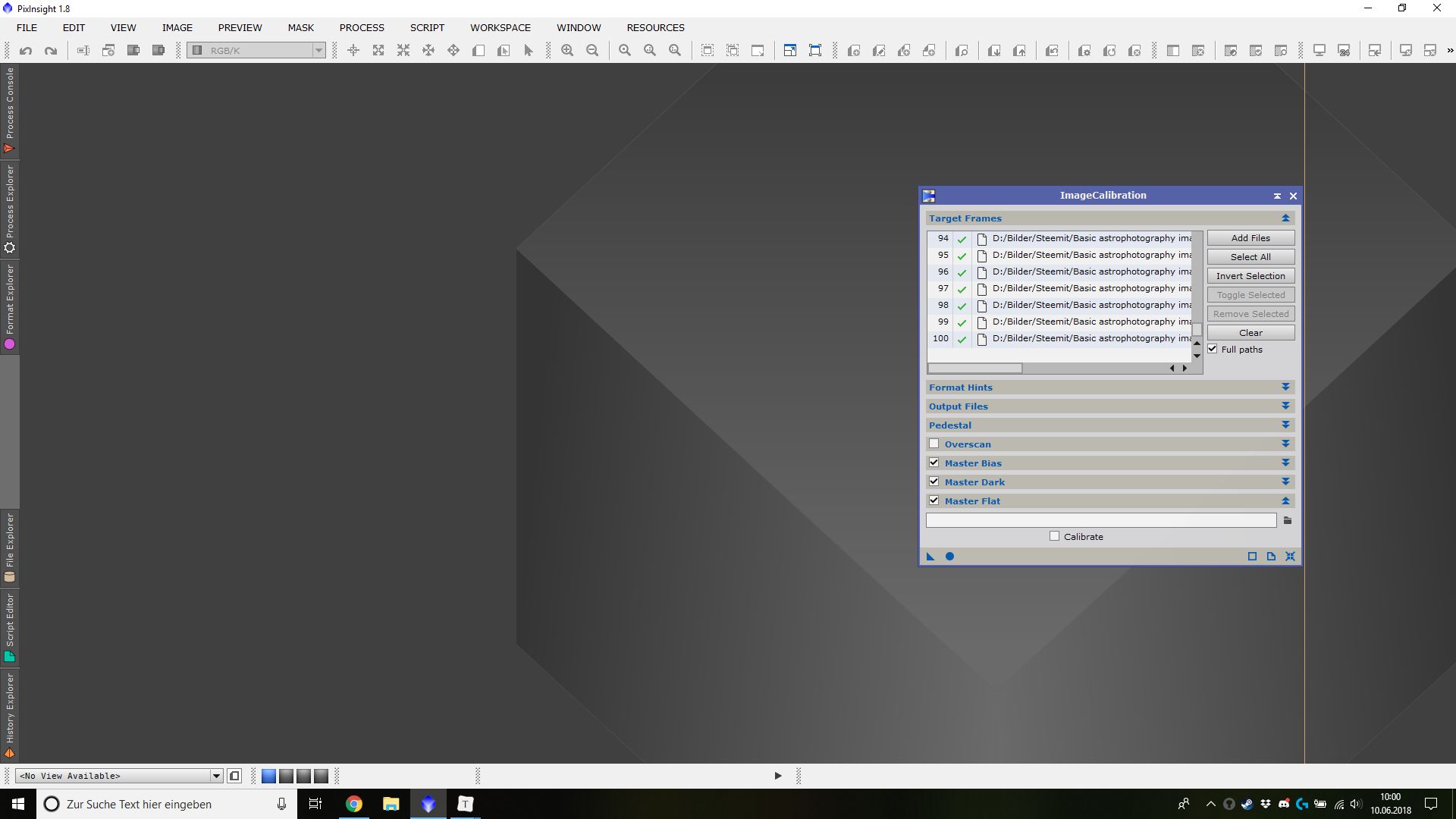The image size is (1456, 819).
Task: Click the Track View square in ImageCalibration
Action: (x=1252, y=557)
